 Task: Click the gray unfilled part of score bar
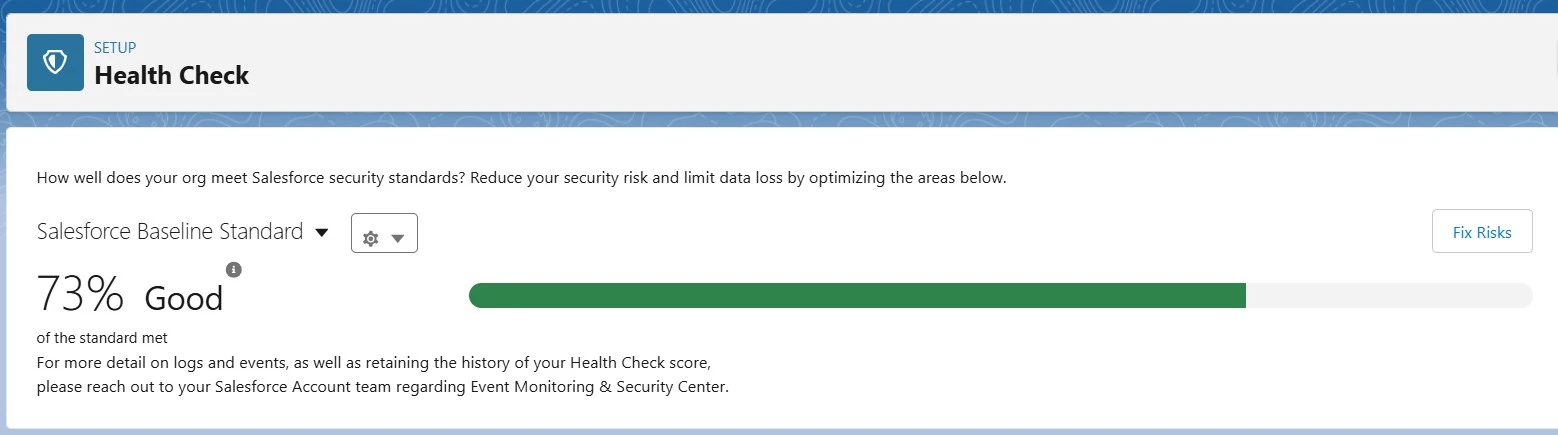tap(1388, 296)
